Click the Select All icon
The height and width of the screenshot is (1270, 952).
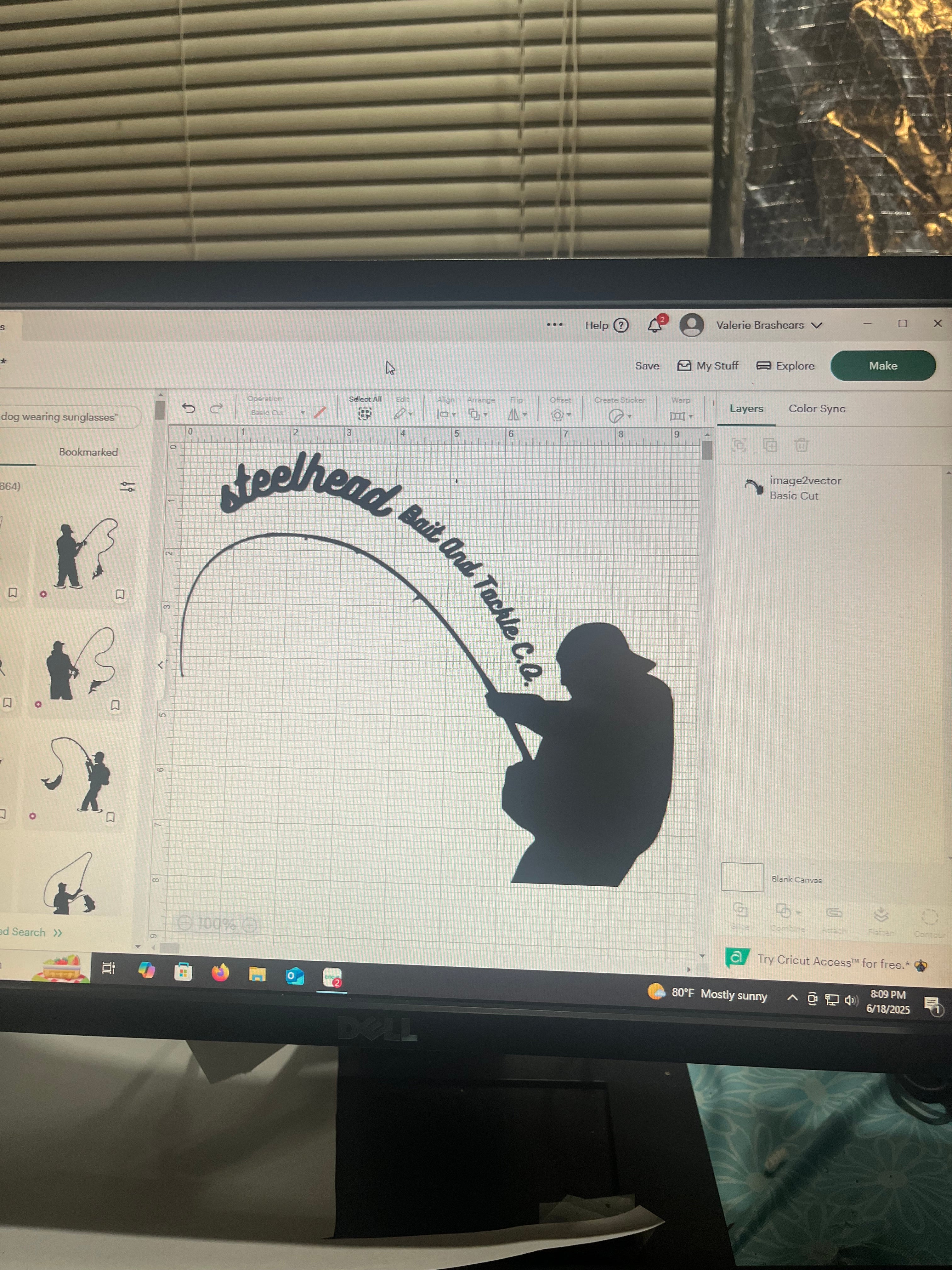point(365,413)
